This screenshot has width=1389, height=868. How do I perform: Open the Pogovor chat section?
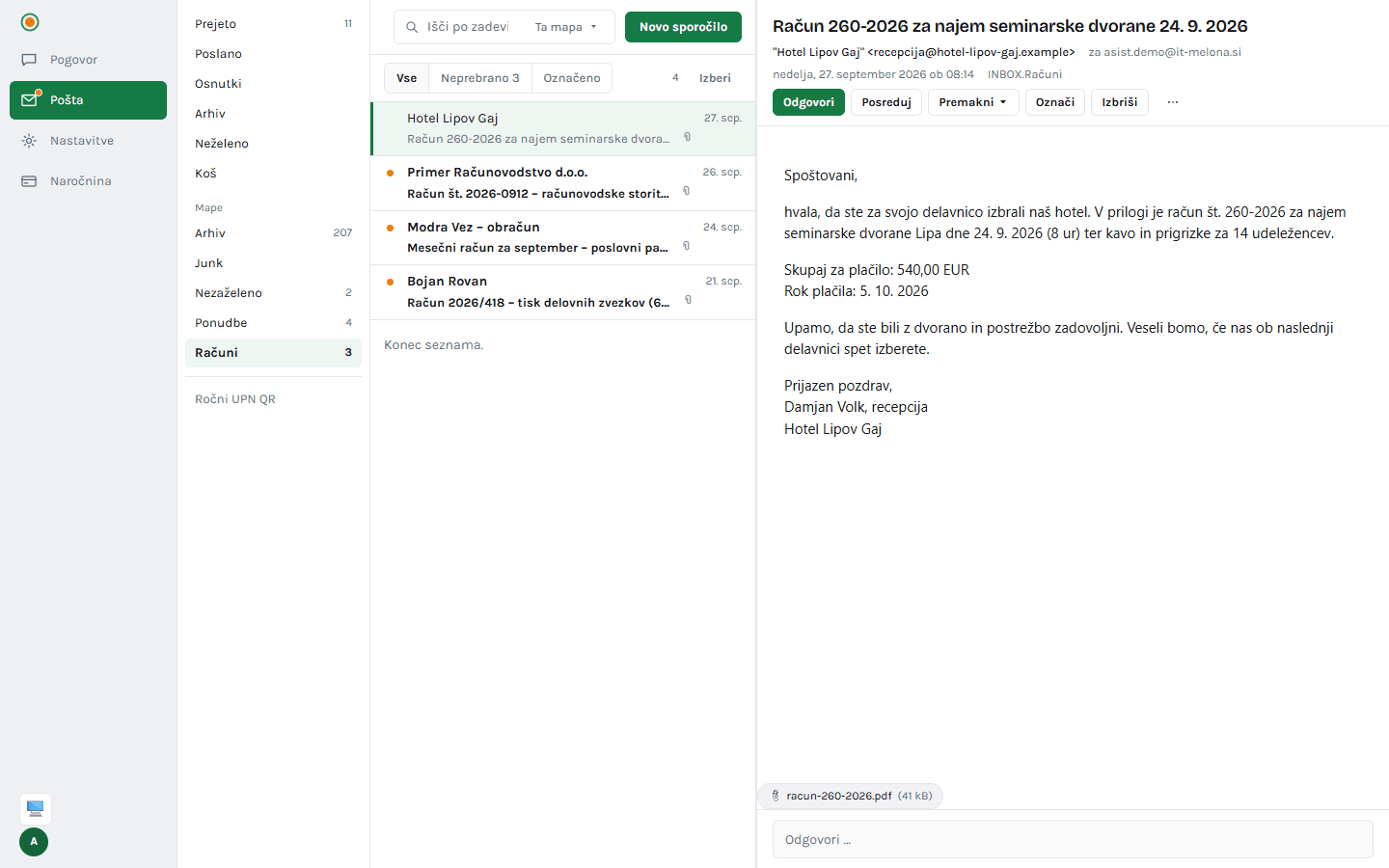88,60
